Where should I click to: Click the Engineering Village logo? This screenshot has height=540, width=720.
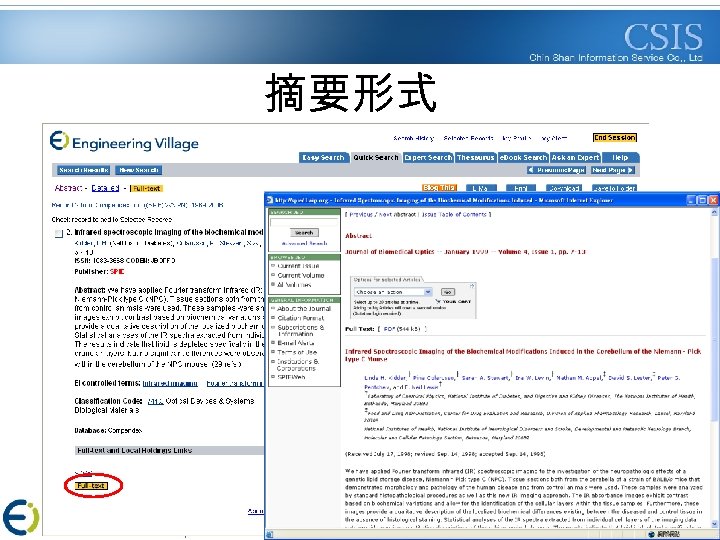pyautogui.click(x=124, y=141)
